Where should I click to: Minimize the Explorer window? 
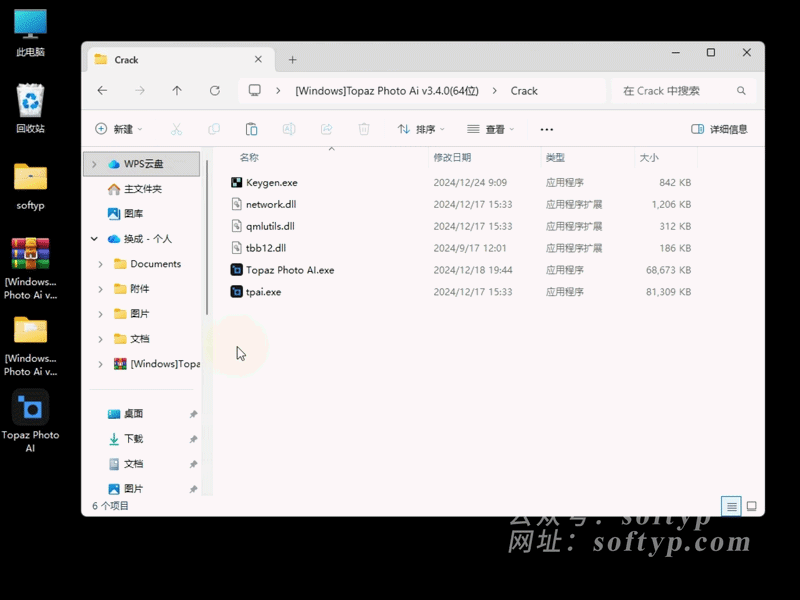(x=676, y=53)
